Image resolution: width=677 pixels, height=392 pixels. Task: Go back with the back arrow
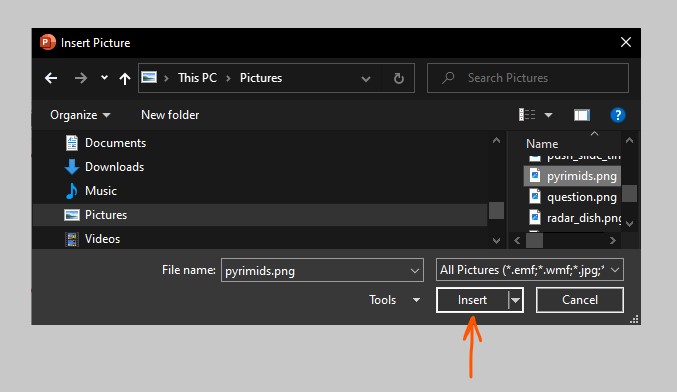point(51,78)
